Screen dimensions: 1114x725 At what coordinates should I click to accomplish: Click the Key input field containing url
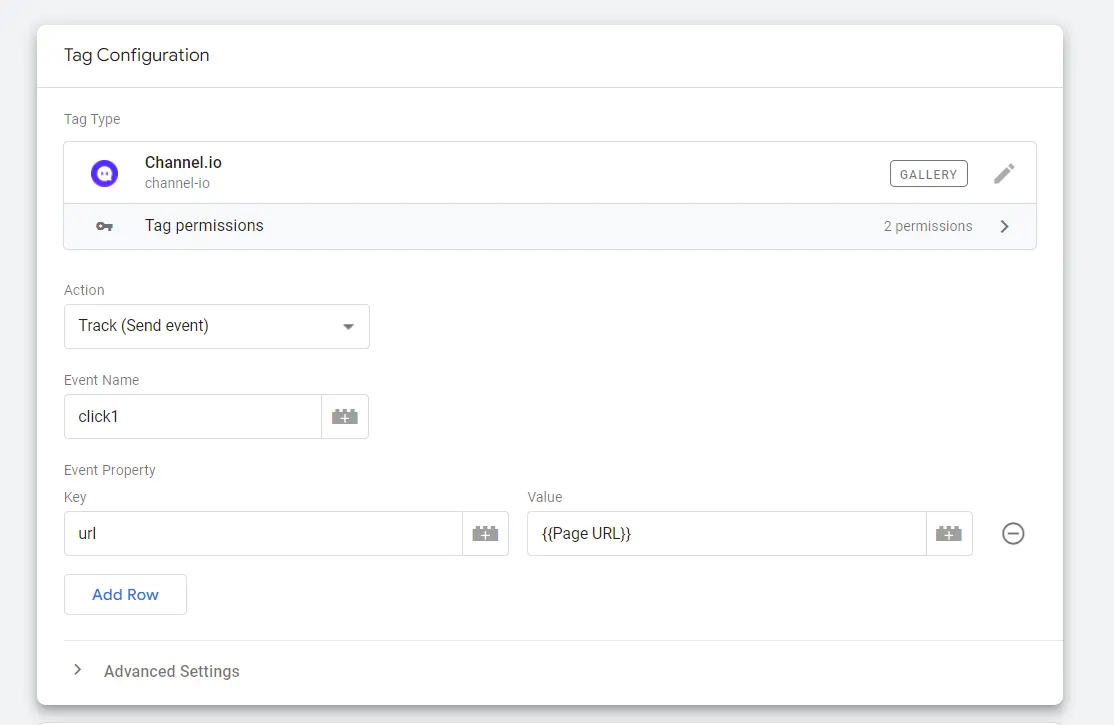(262, 534)
